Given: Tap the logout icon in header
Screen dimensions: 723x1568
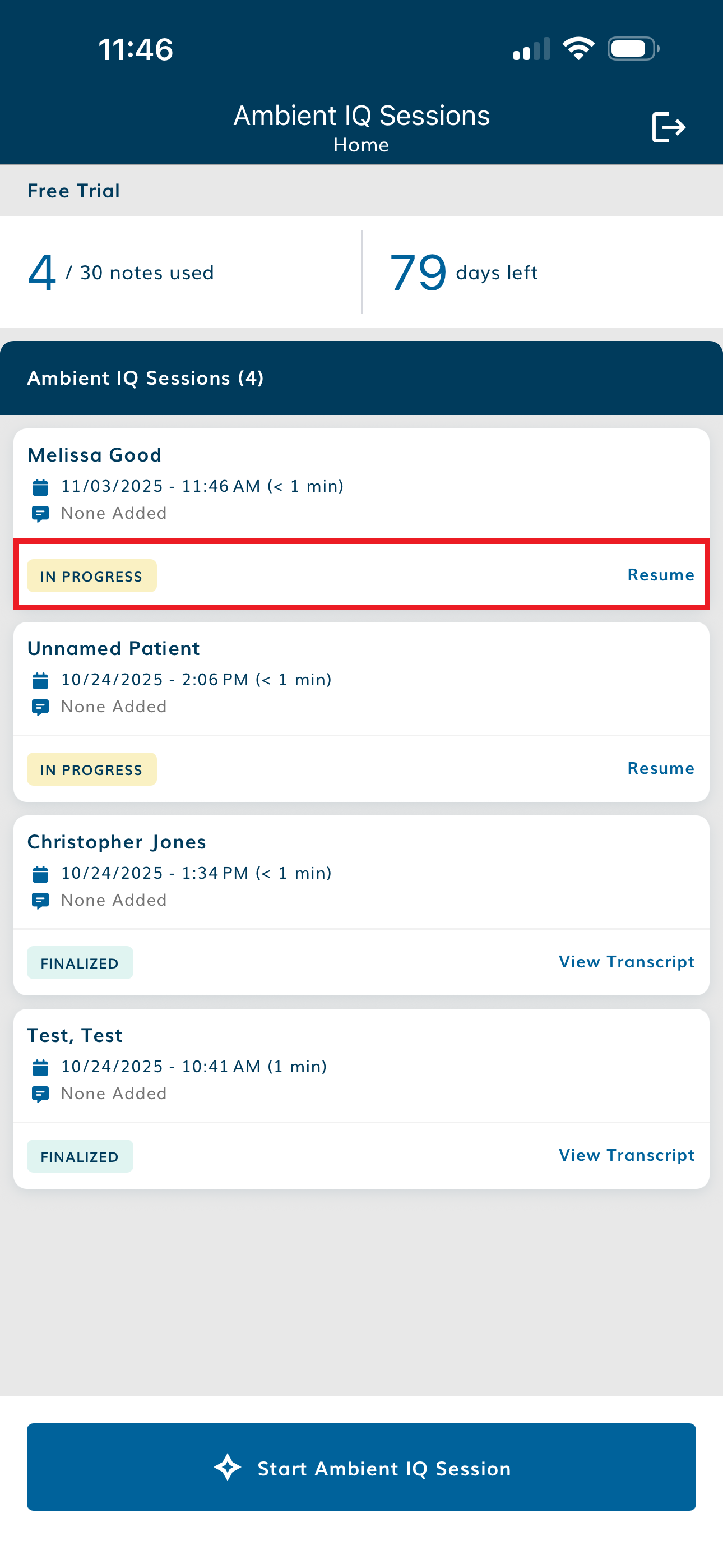Looking at the screenshot, I should coord(668,127).
